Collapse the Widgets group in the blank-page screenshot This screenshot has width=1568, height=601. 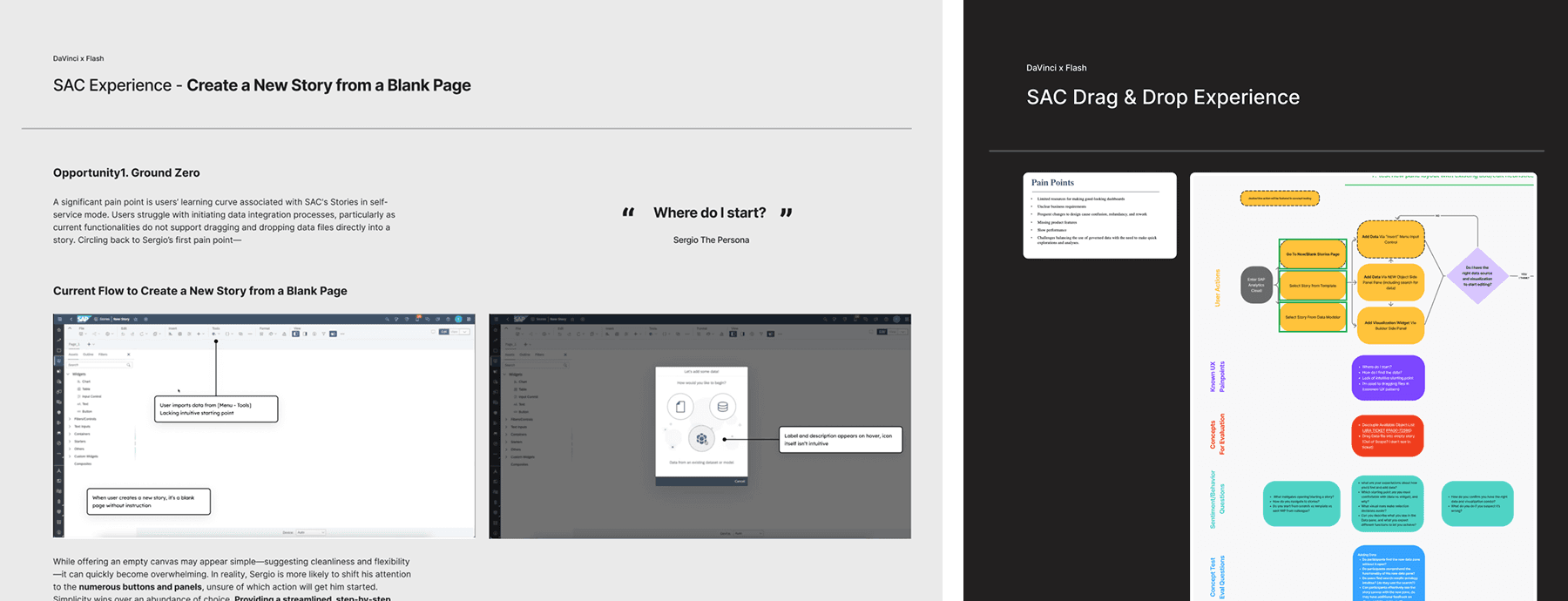click(x=68, y=374)
